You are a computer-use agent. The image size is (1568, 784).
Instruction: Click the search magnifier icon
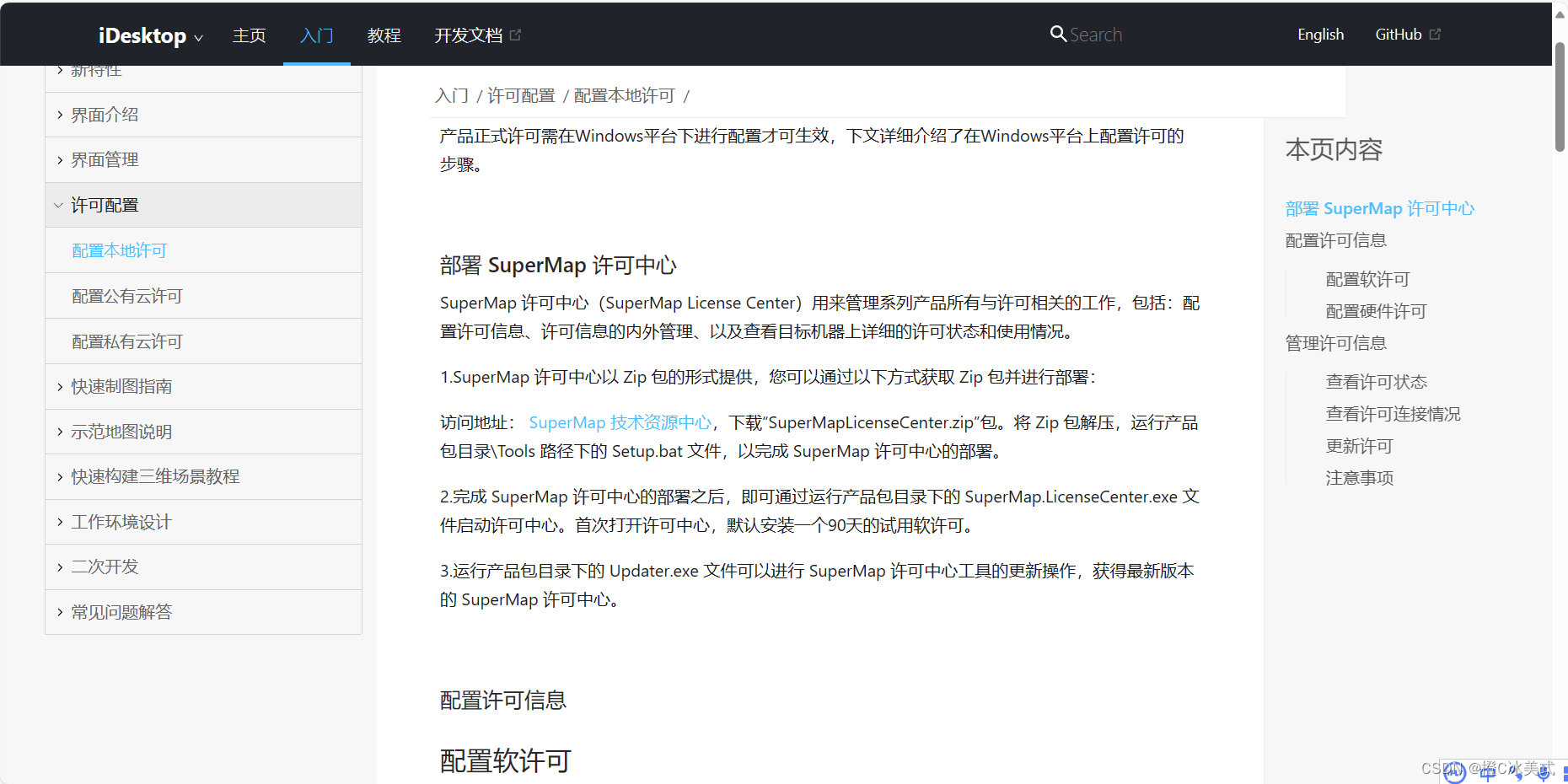click(1059, 34)
